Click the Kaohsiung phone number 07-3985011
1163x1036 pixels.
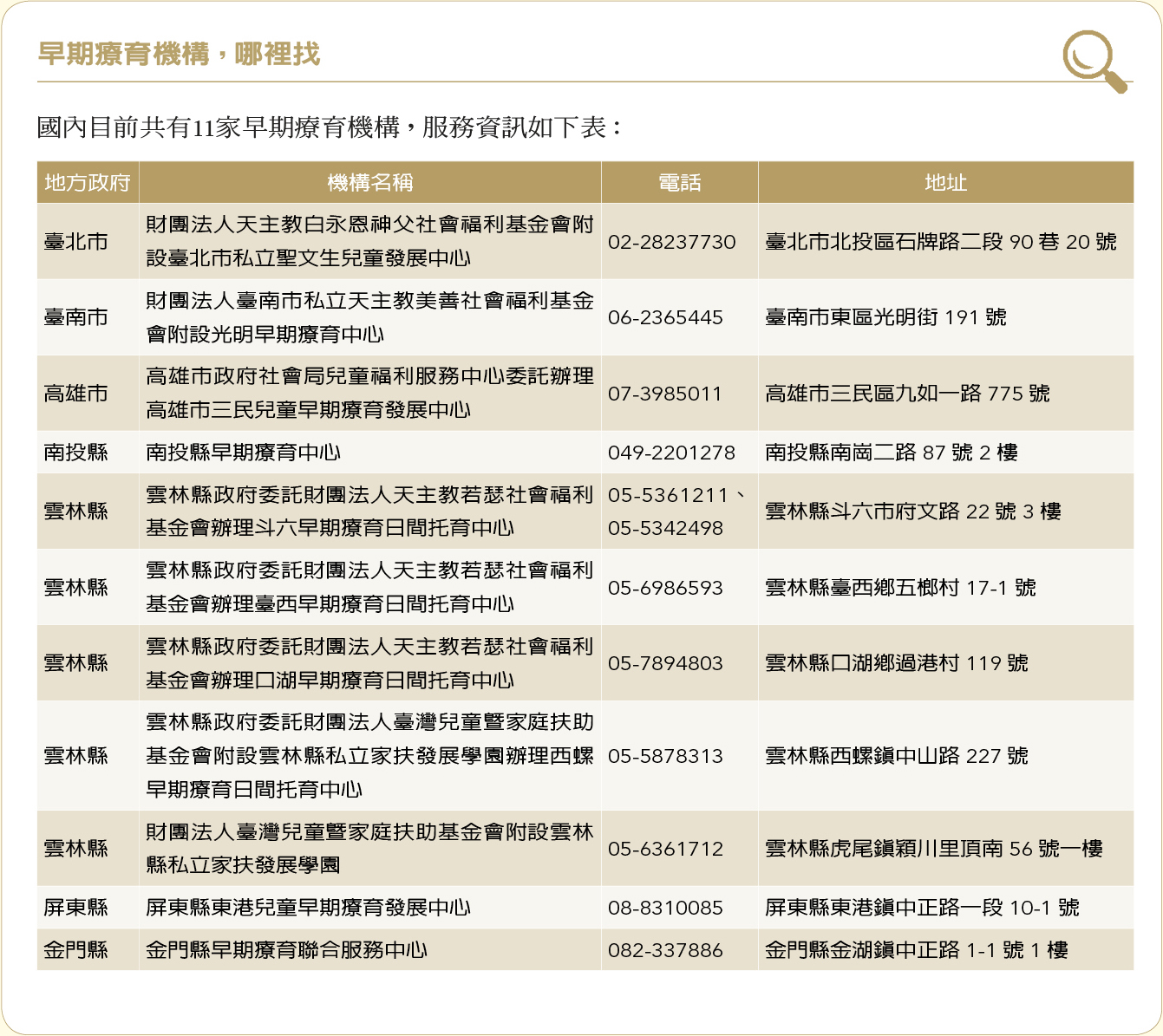[x=664, y=394]
